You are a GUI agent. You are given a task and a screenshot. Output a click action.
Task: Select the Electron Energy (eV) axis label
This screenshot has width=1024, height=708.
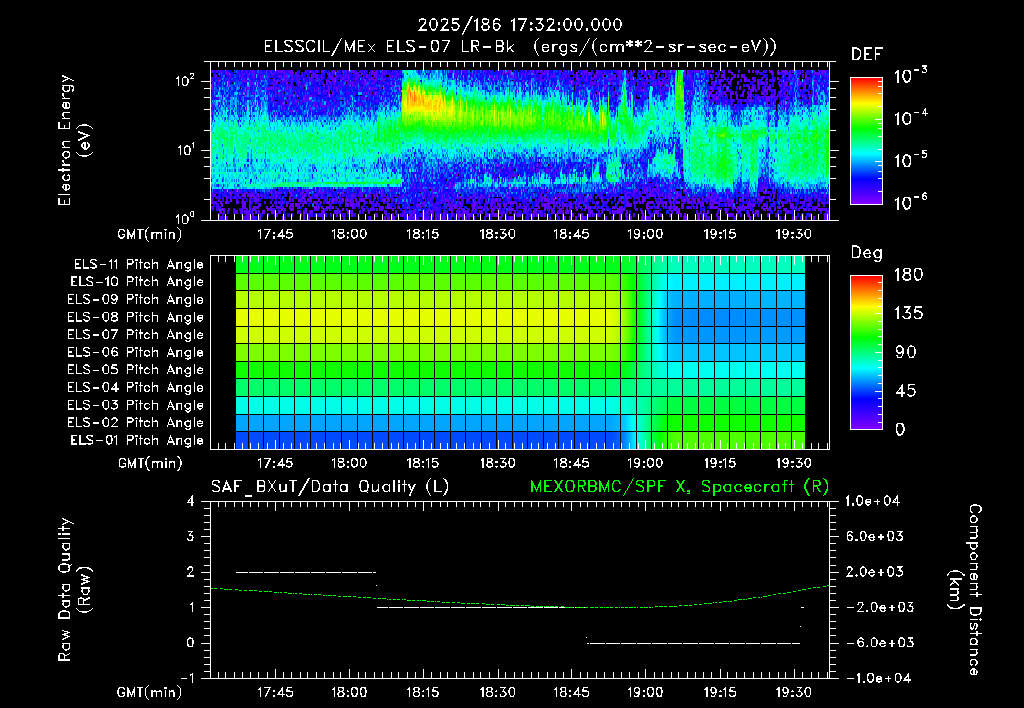coord(74,140)
